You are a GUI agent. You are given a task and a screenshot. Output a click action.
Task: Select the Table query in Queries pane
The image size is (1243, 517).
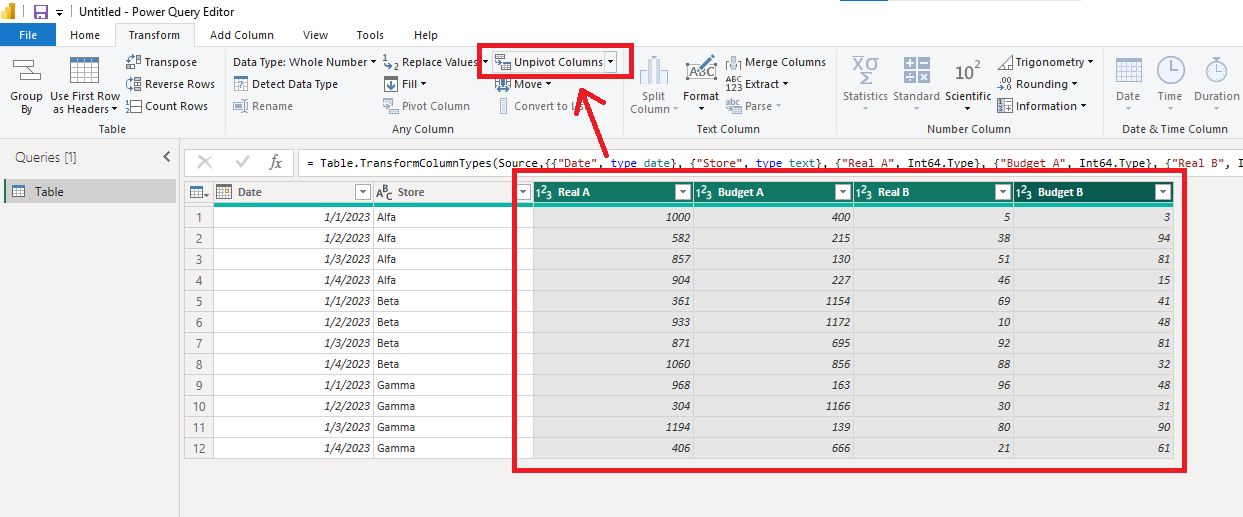pos(90,192)
